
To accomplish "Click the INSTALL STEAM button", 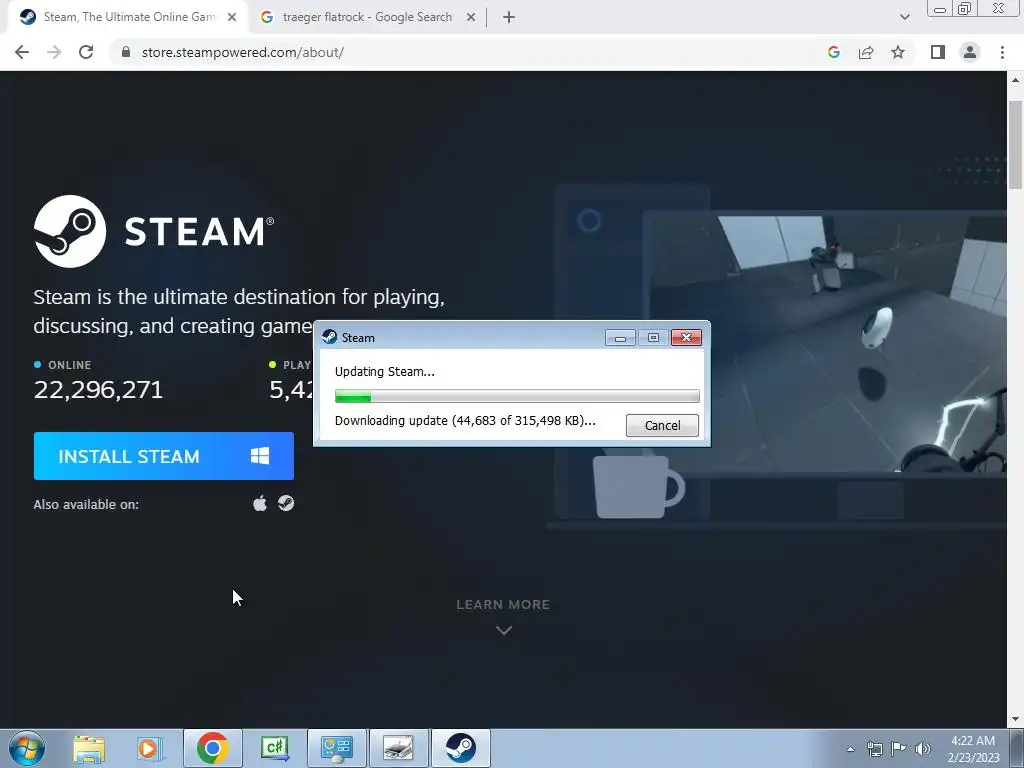I will point(164,456).
